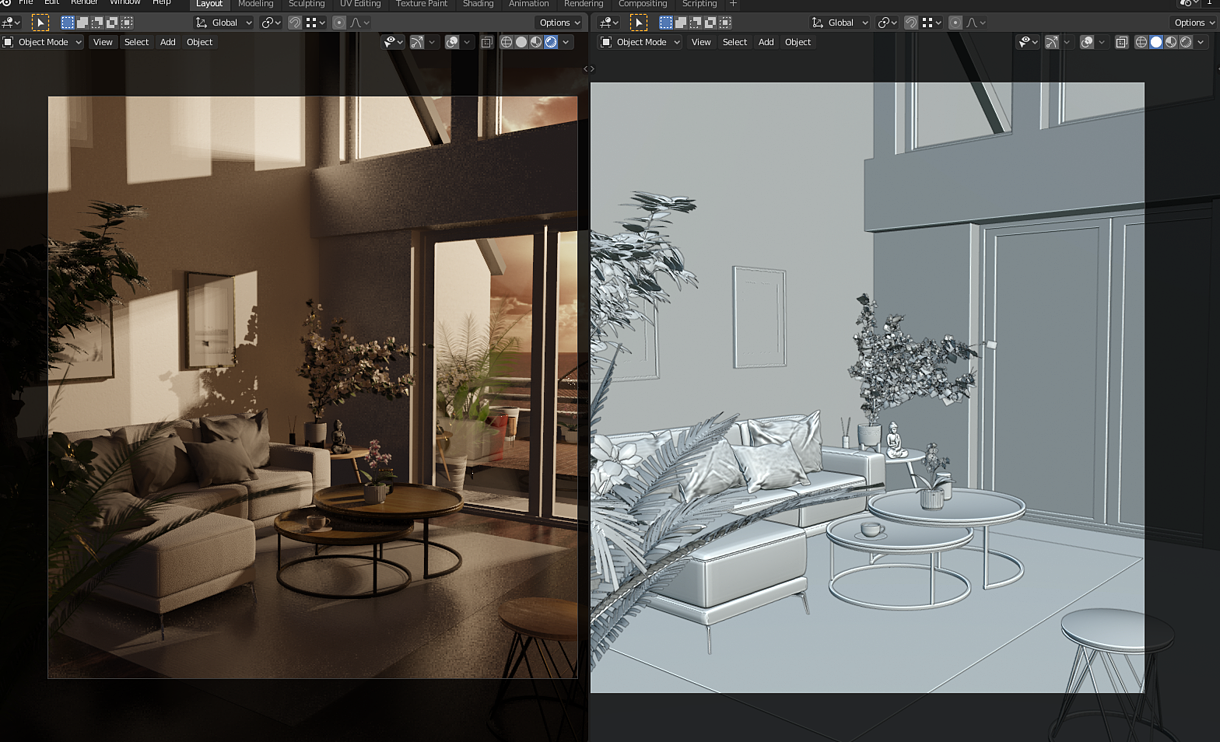Switch right viewport to Wireframe shading
Image resolution: width=1220 pixels, height=742 pixels.
1141,42
